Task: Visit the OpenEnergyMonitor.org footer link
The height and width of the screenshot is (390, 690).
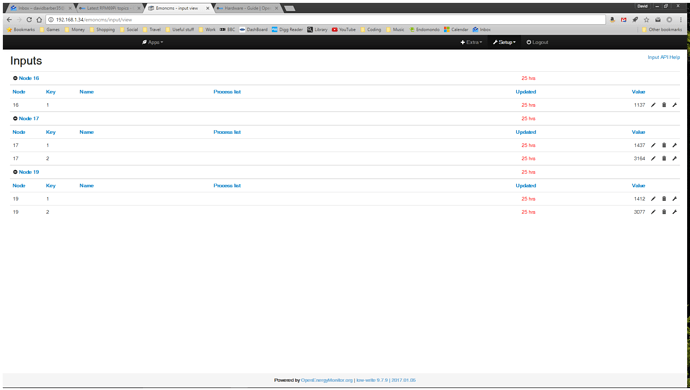Action: (x=327, y=380)
